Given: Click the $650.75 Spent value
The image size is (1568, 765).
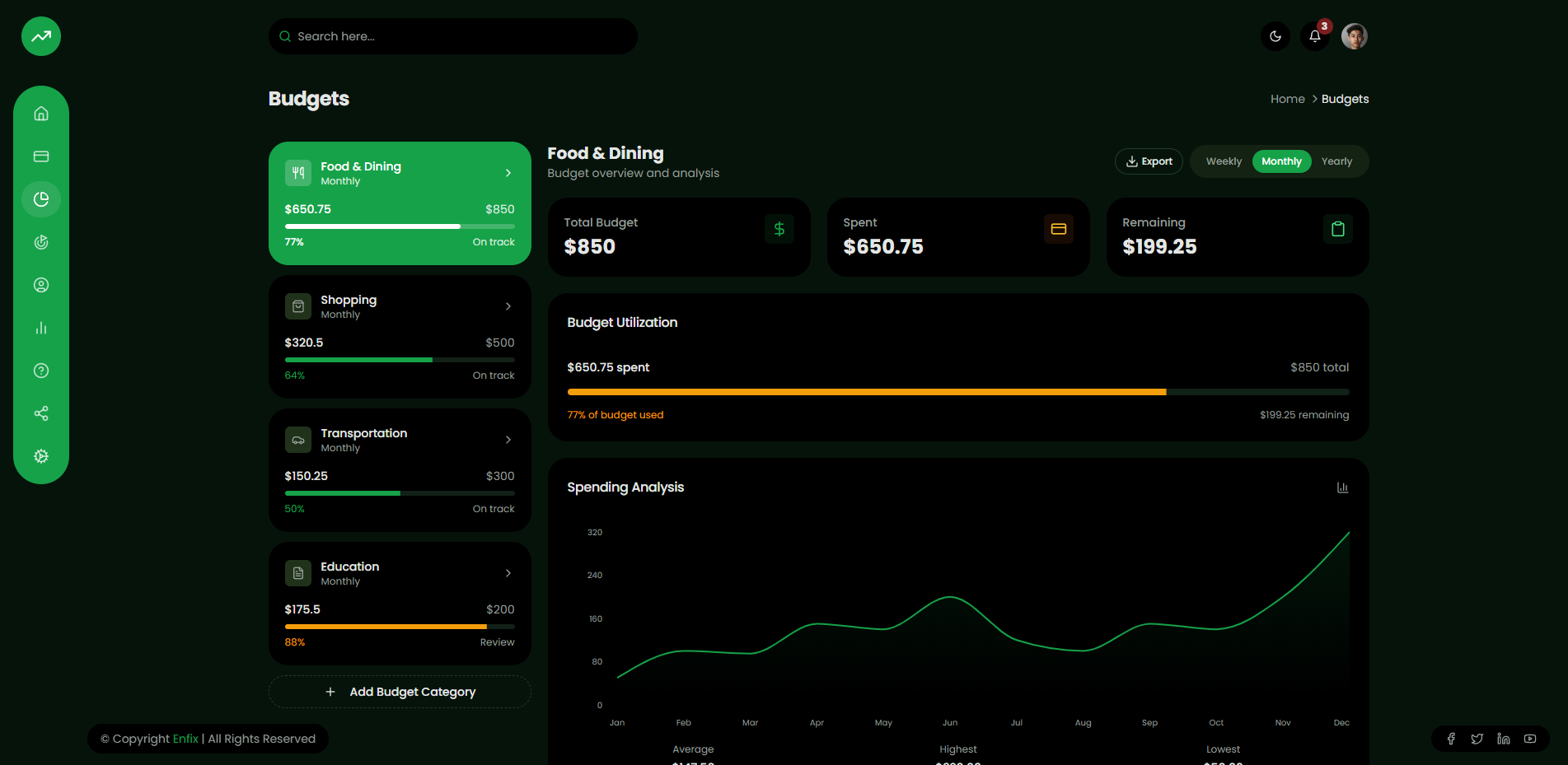Looking at the screenshot, I should coord(882,246).
